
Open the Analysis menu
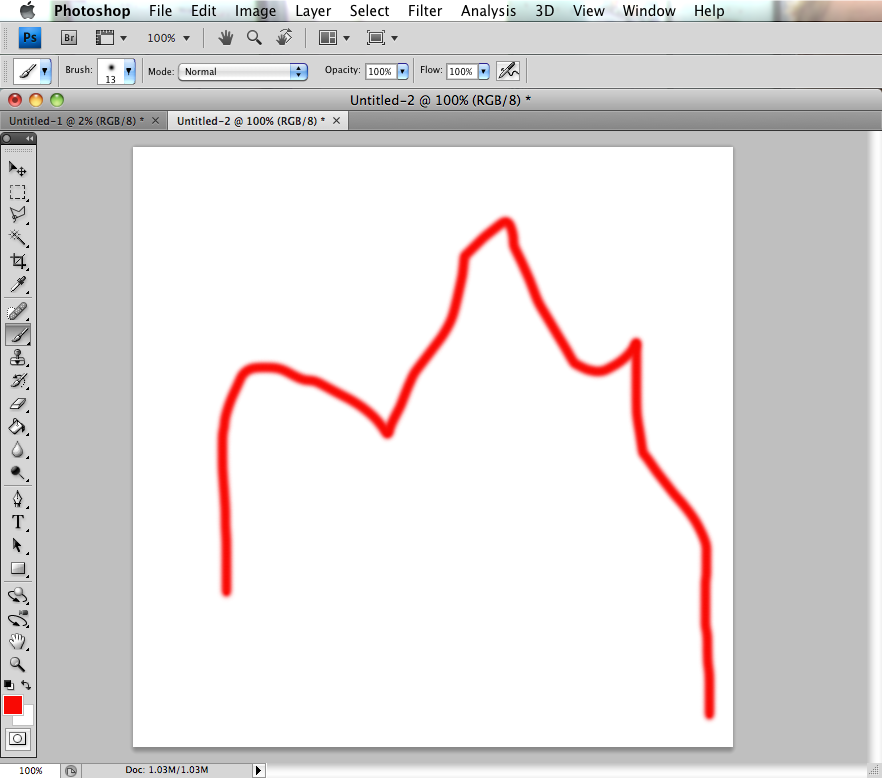pos(488,11)
